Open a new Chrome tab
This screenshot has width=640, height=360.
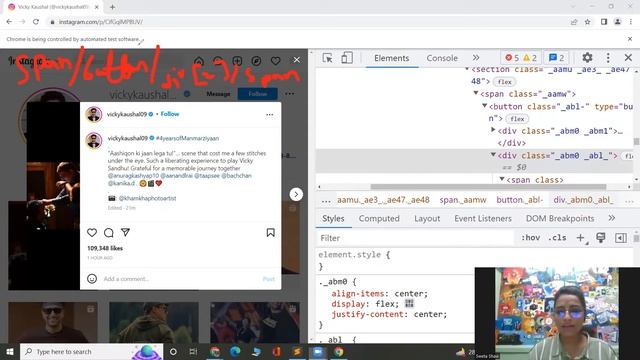pos(112,7)
